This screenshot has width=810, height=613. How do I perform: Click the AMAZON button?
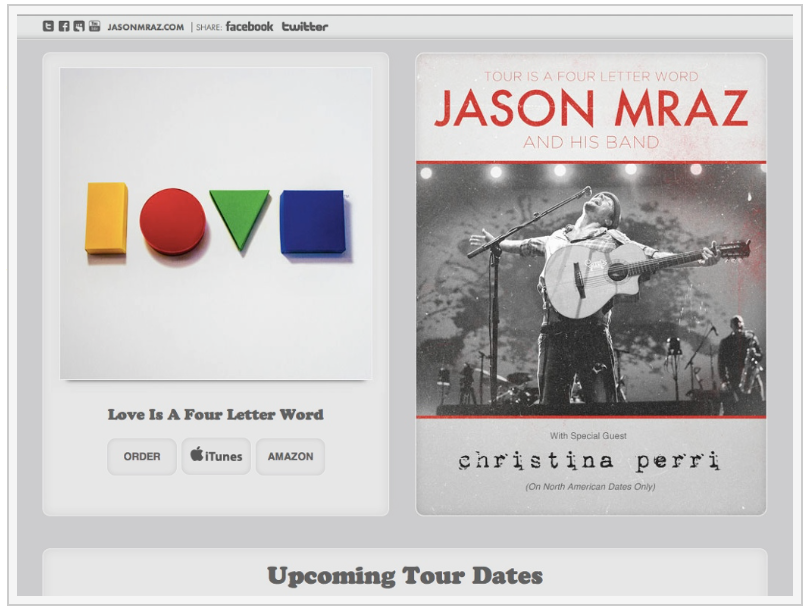[x=290, y=457]
